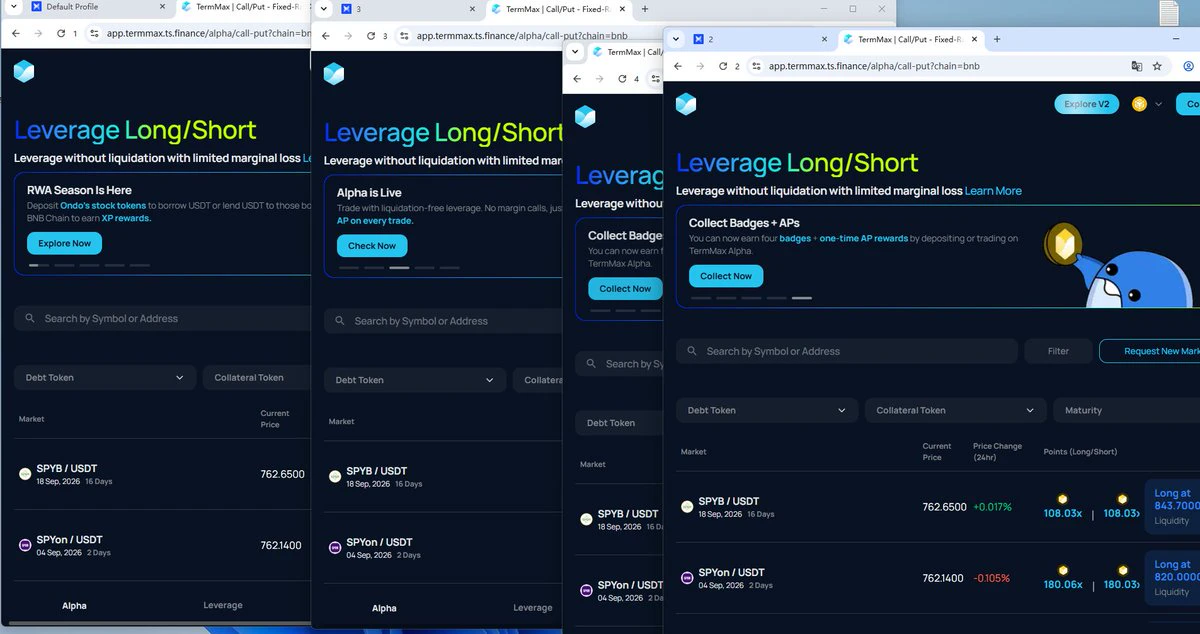Image resolution: width=1200 pixels, height=634 pixels.
Task: Switch to TermMax tab in front window
Action: click(912, 40)
